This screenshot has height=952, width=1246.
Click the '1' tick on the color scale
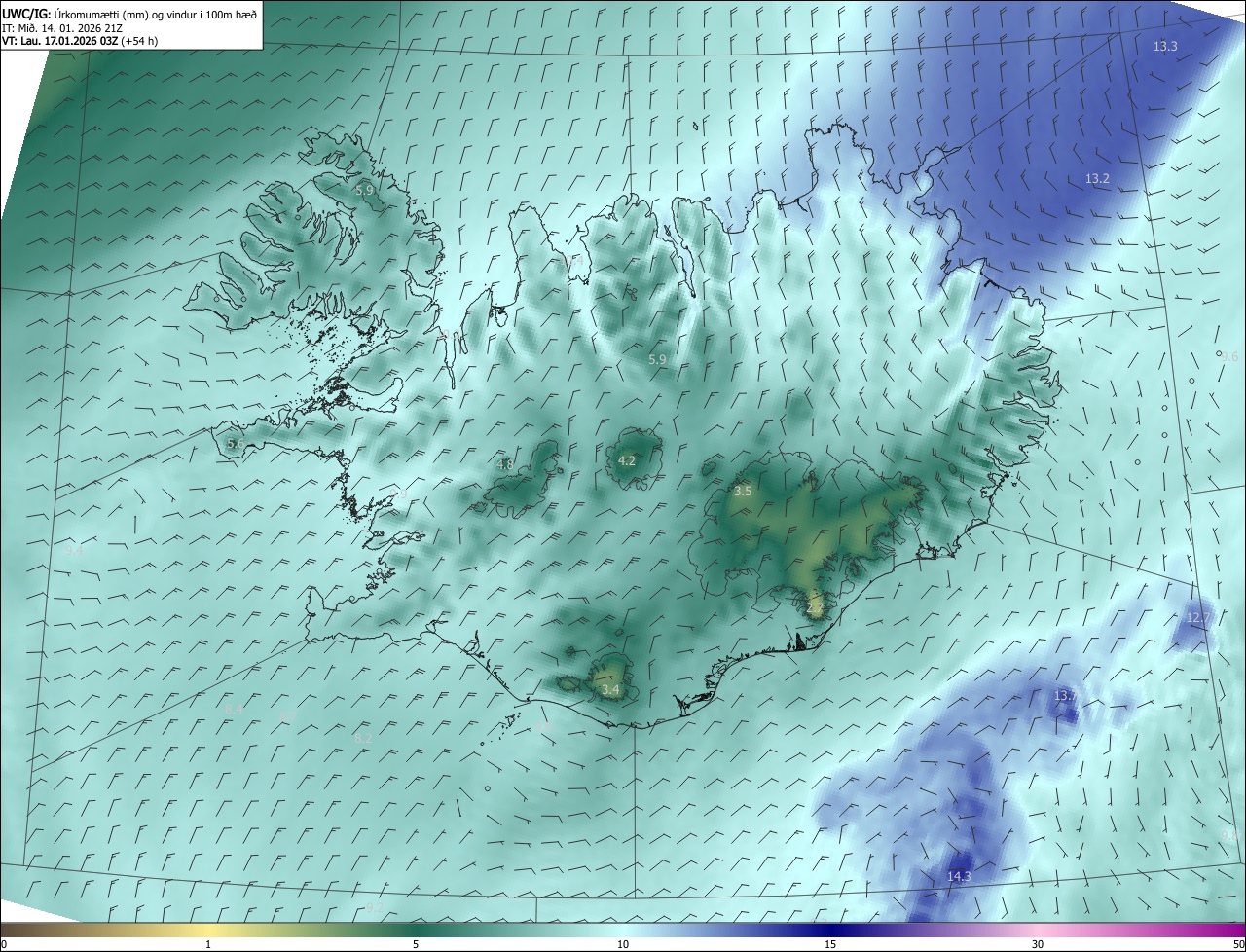coord(209,944)
